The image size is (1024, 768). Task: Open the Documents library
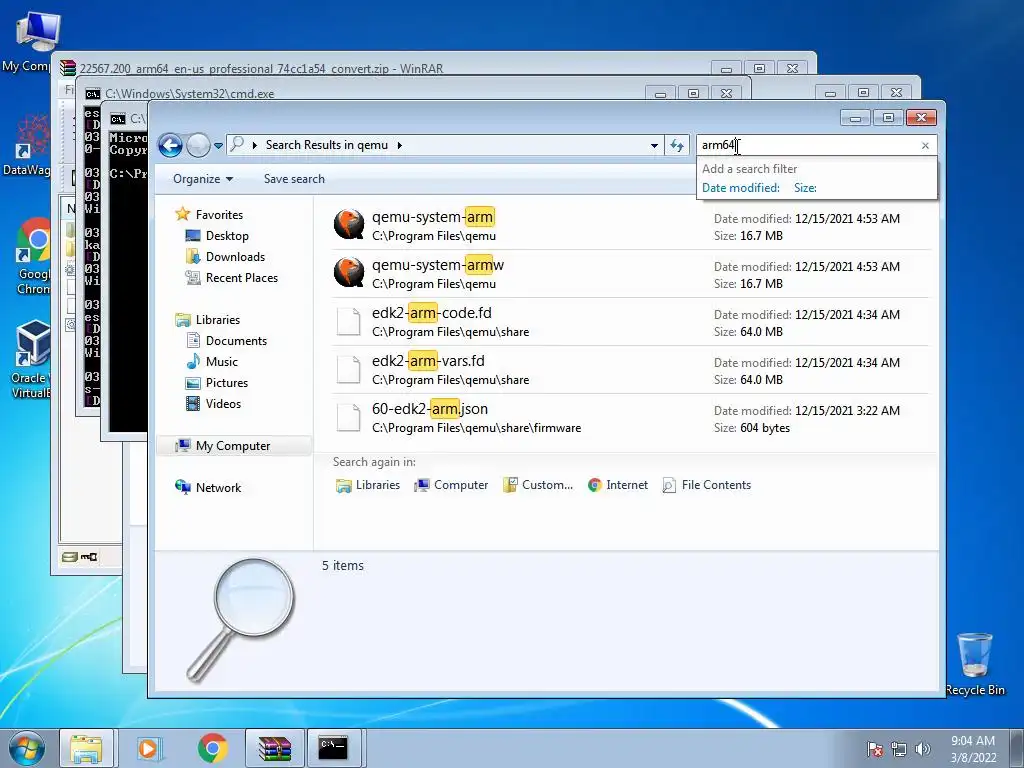[x=236, y=340]
